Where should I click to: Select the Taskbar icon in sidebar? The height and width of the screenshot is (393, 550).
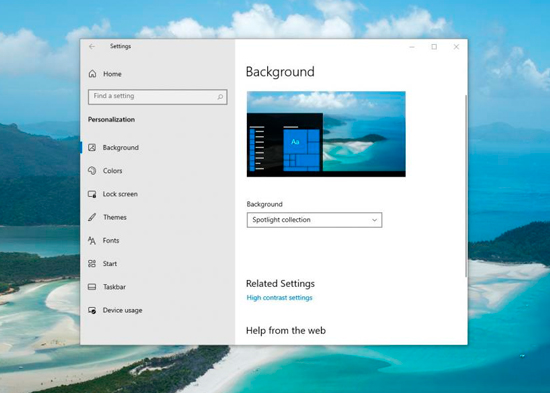click(92, 287)
